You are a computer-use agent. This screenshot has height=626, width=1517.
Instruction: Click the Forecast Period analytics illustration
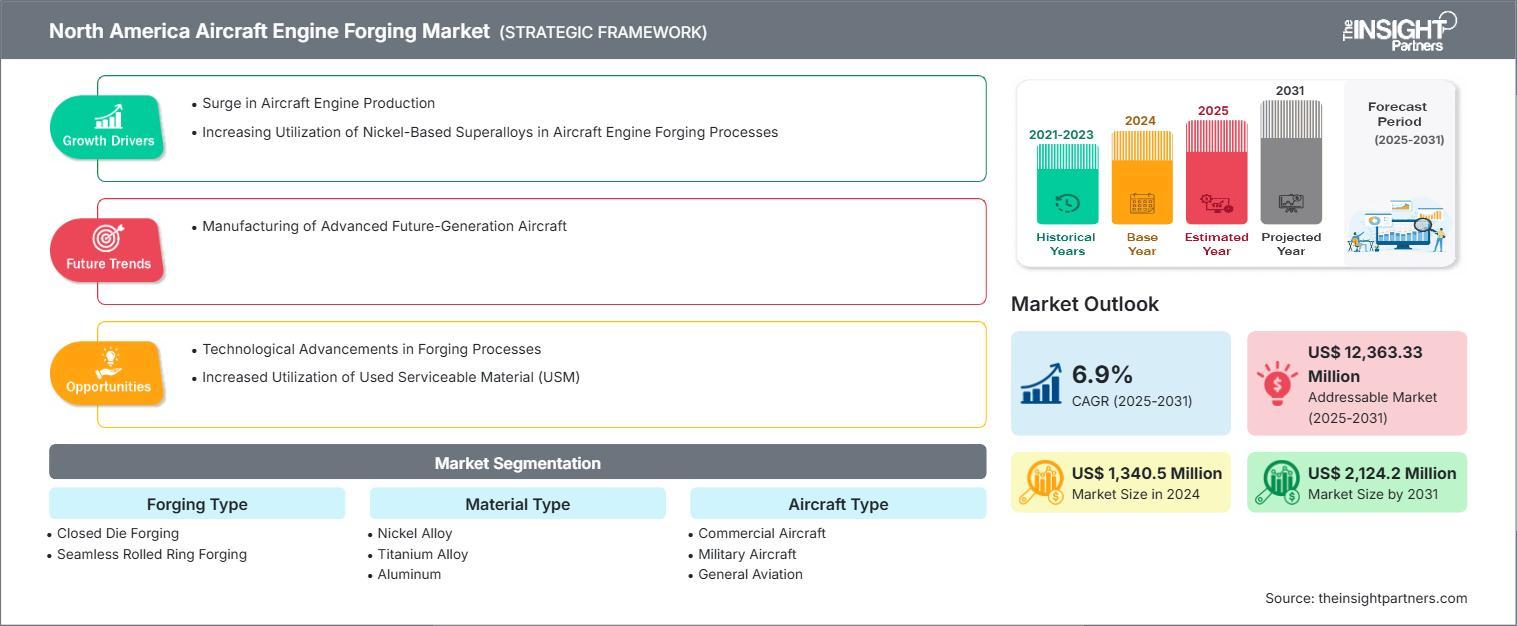(x=1397, y=226)
